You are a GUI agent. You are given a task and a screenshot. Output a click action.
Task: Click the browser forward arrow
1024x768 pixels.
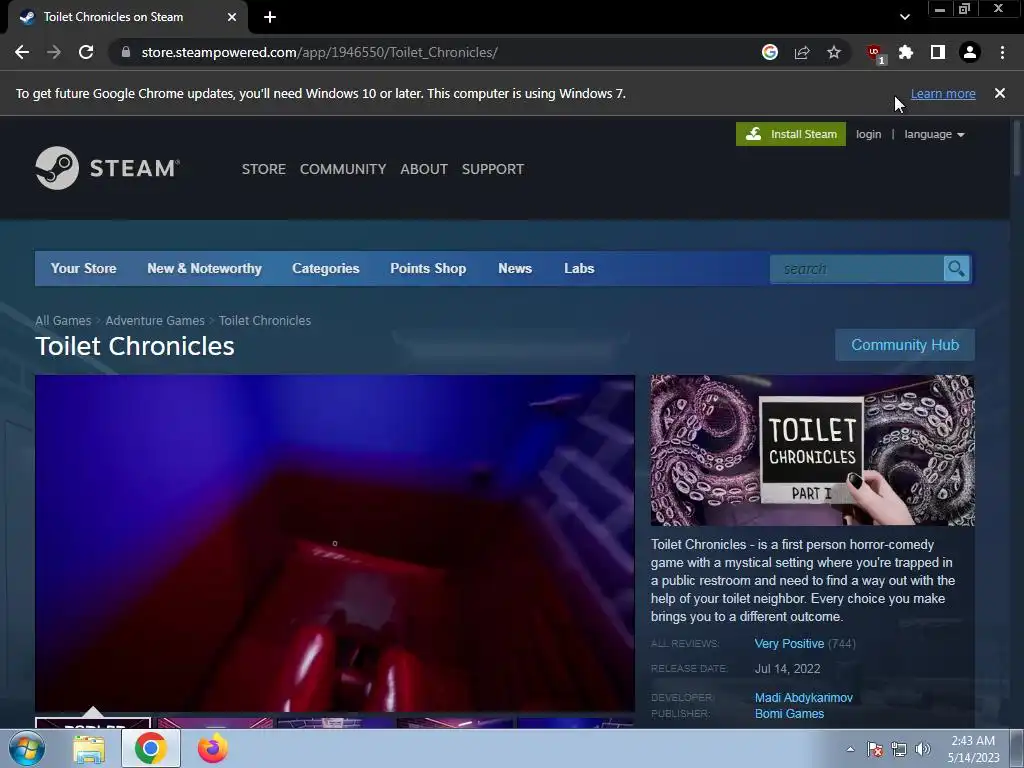pyautogui.click(x=54, y=52)
